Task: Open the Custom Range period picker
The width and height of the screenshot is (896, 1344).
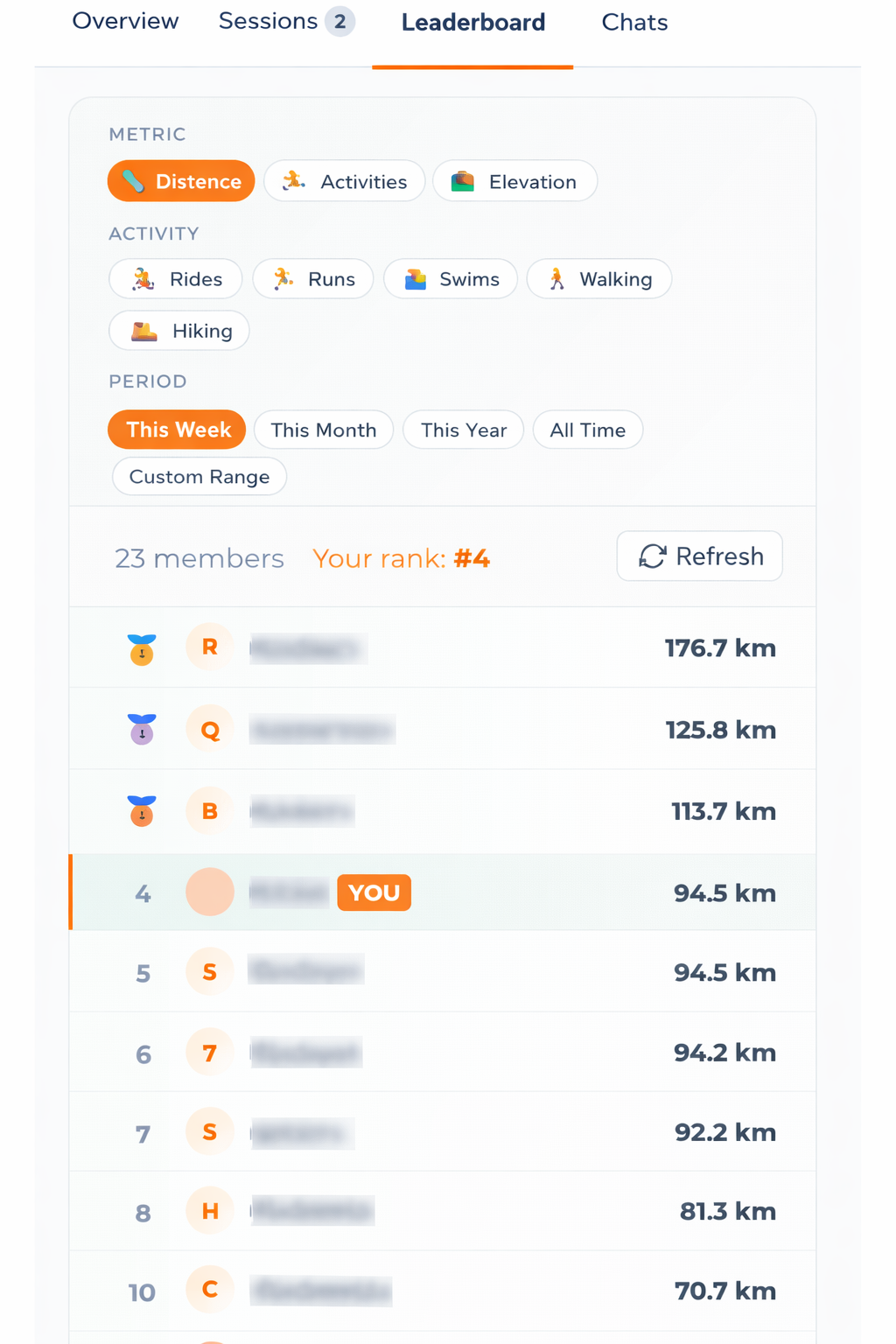Action: click(x=199, y=477)
